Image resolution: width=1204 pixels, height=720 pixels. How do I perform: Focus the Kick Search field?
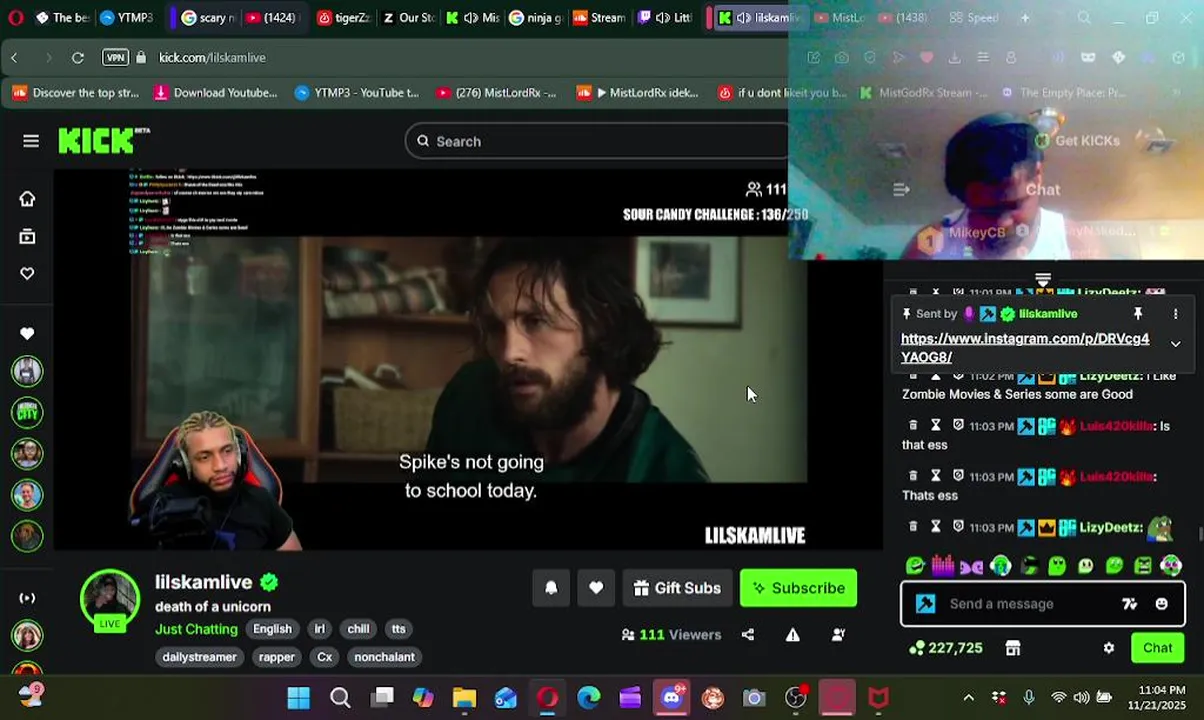point(598,141)
